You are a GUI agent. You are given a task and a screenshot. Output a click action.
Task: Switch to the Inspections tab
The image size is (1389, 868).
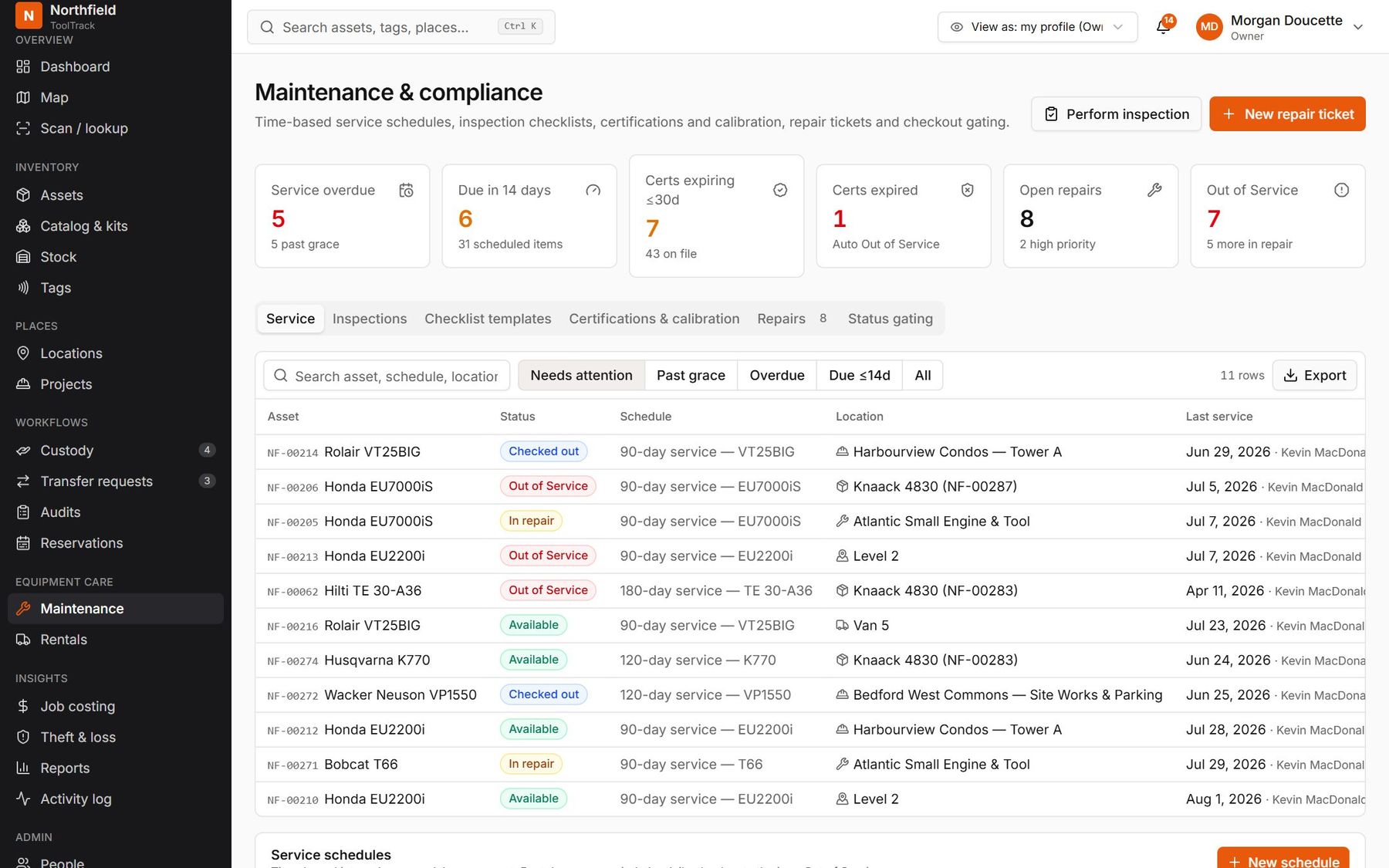click(x=370, y=319)
